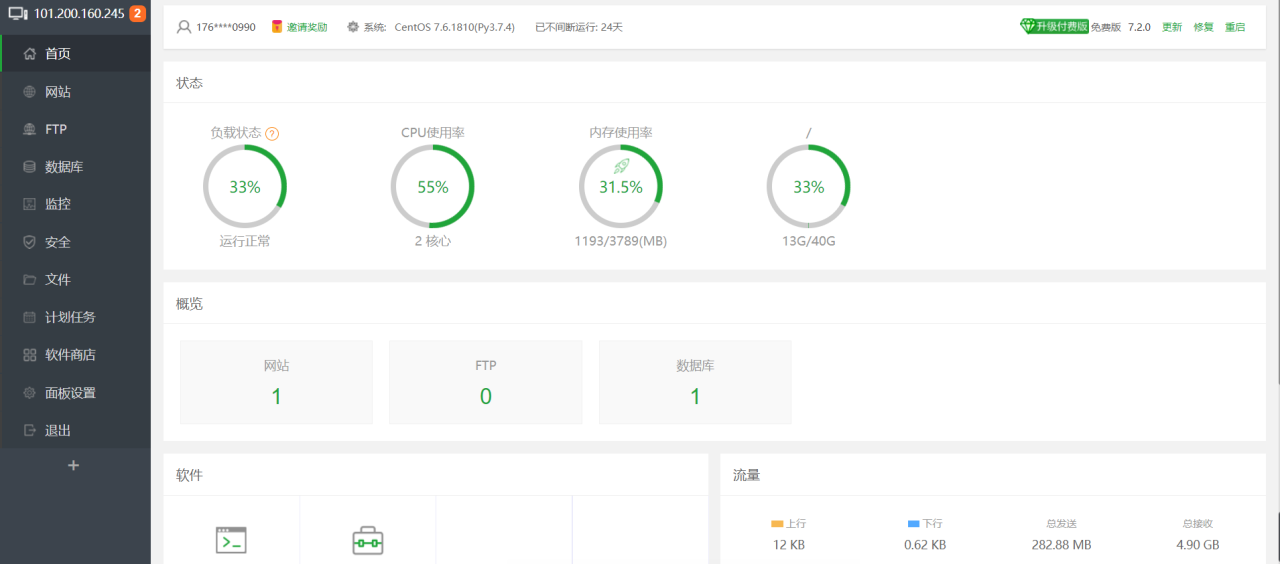The image size is (1280, 564).
Task: Click the 更新 link in top bar
Action: tap(1171, 27)
